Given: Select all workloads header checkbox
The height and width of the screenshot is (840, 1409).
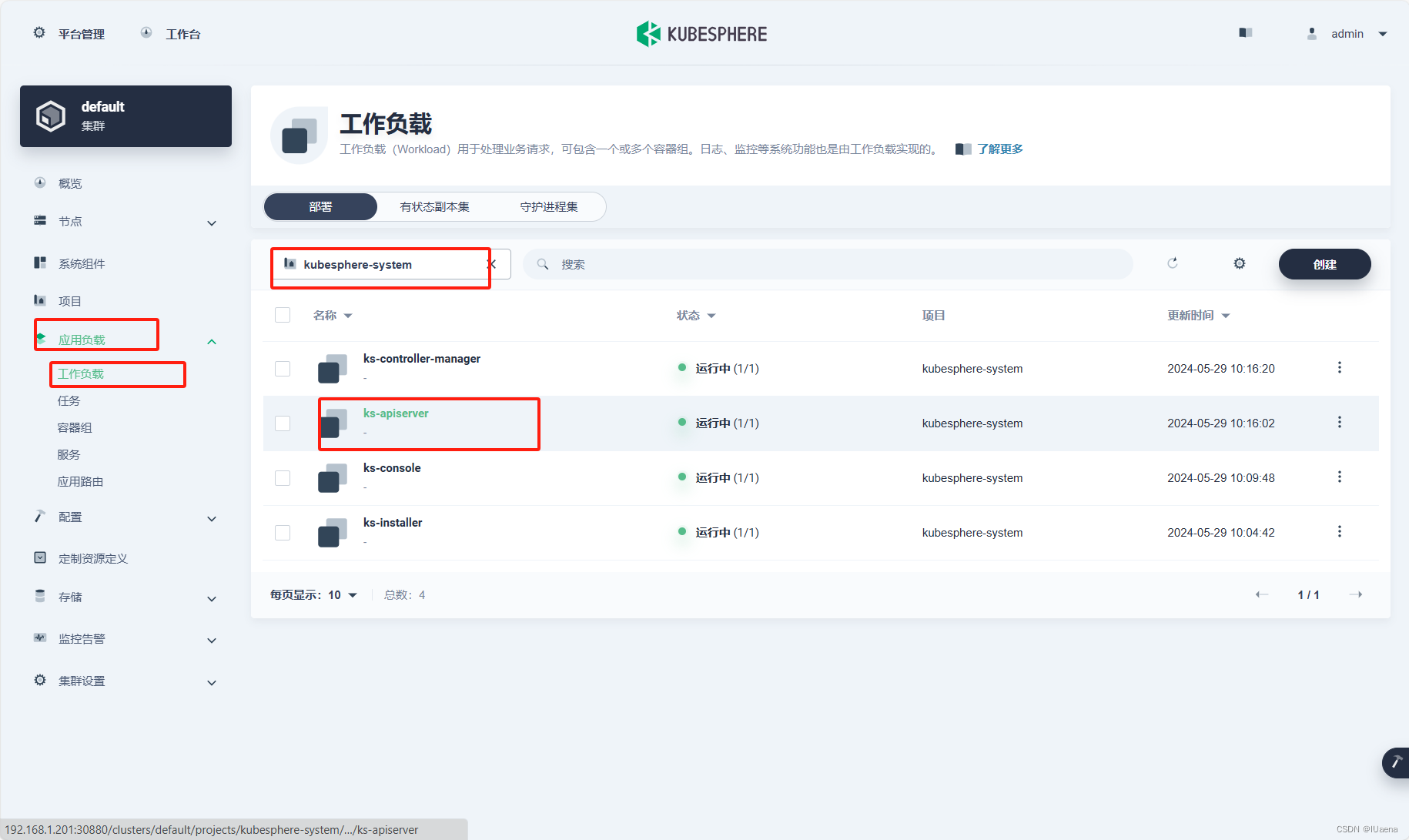Looking at the screenshot, I should [x=283, y=315].
